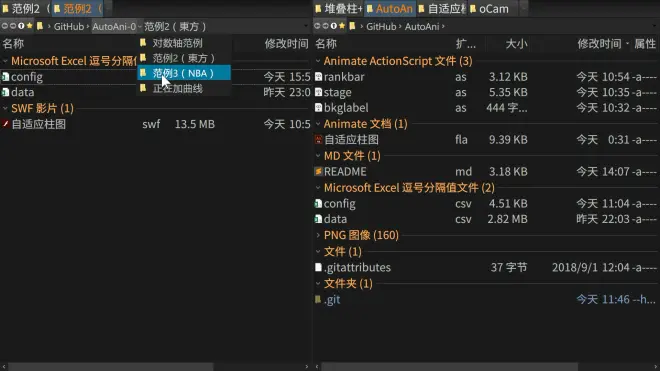Click the rankbar ActionScript file icon
The width and height of the screenshot is (660, 371).
pos(319,77)
